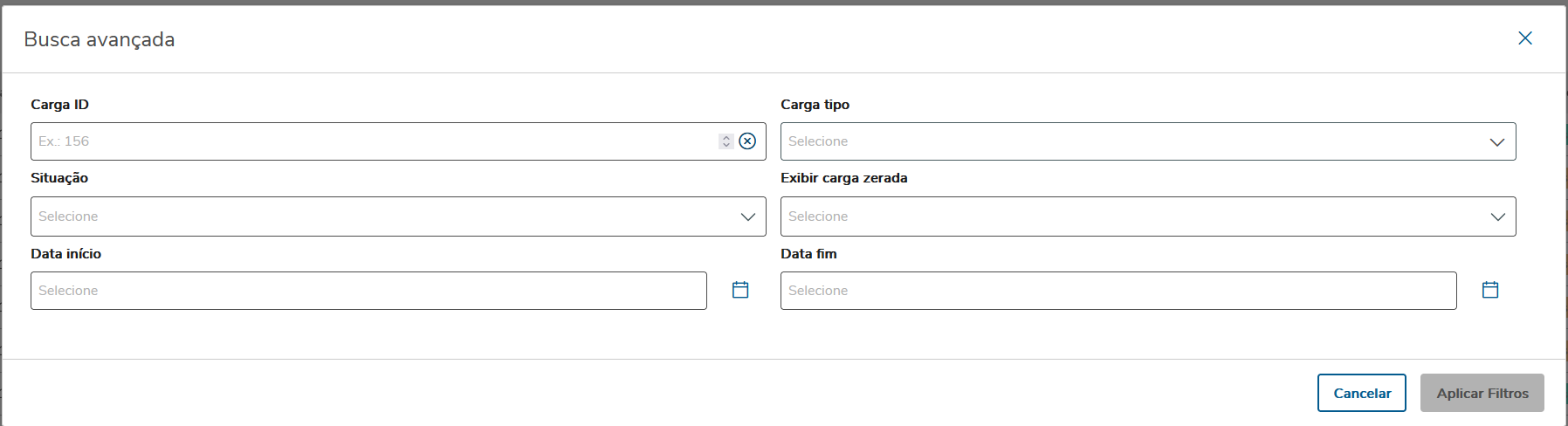Screen dimensions: 1568x426
Task: Open the Data início calendar picker
Action: click(x=740, y=290)
